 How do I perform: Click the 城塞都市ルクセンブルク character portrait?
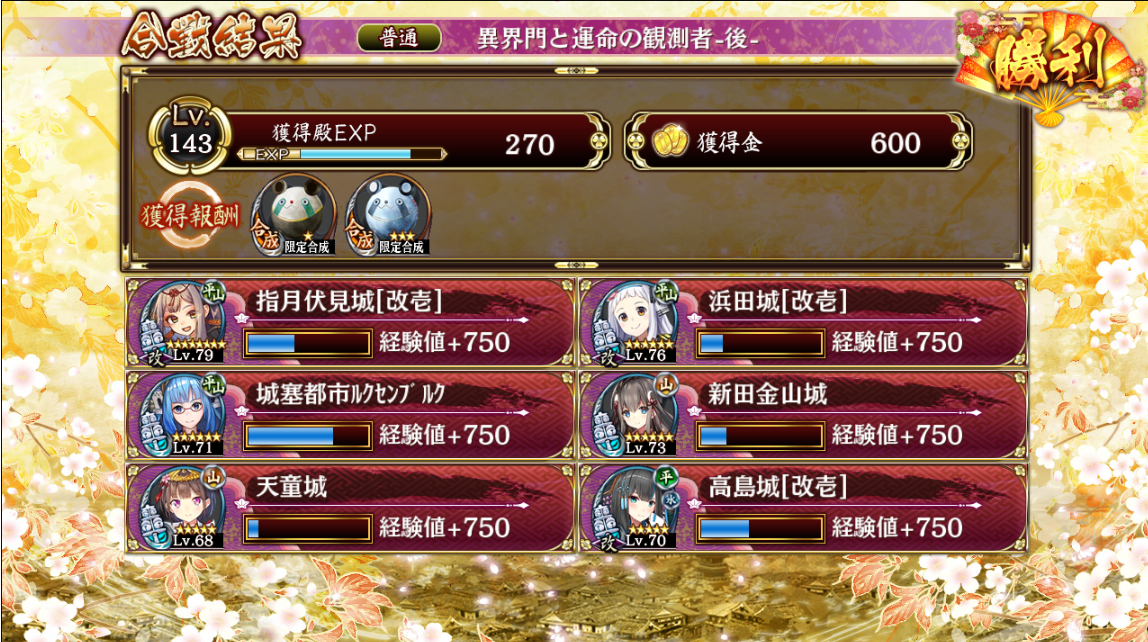pos(181,415)
